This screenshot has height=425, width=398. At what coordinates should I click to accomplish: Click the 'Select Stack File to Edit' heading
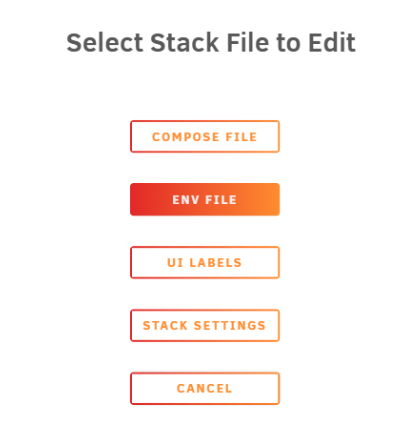pos(211,43)
